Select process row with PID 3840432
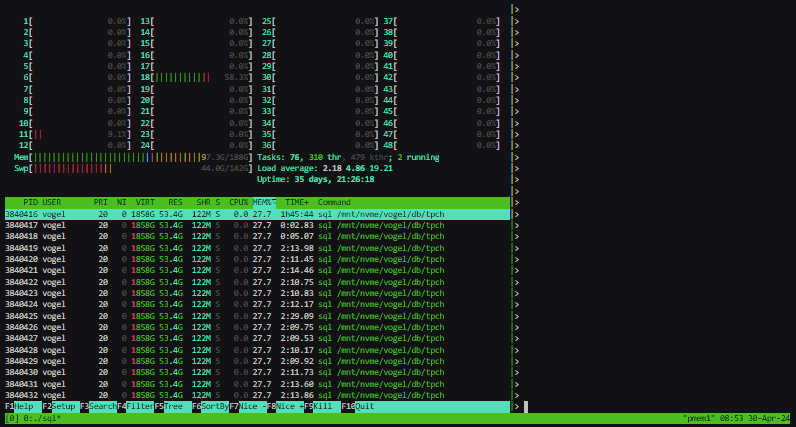Viewport: 796px width, 427px height. pos(257,396)
